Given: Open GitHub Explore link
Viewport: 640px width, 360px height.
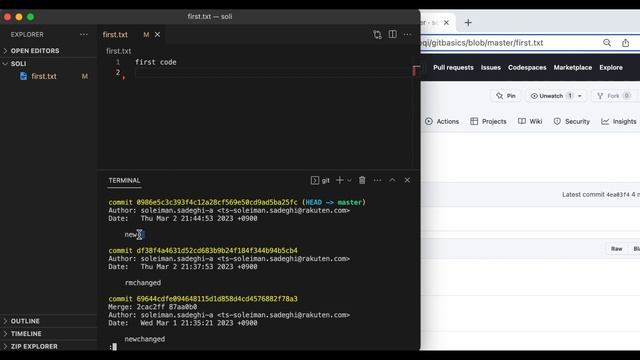Looking at the screenshot, I should (x=611, y=68).
